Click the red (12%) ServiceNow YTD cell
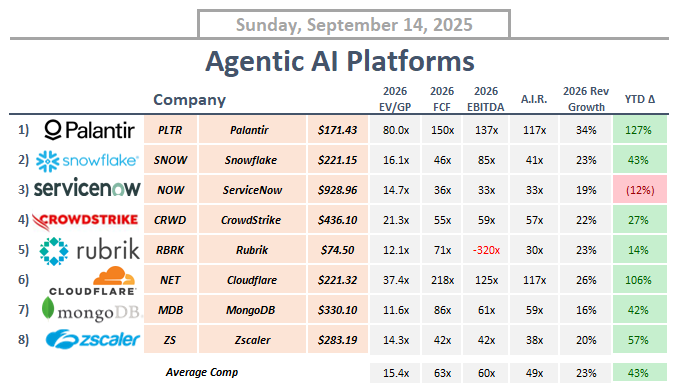 click(x=640, y=190)
